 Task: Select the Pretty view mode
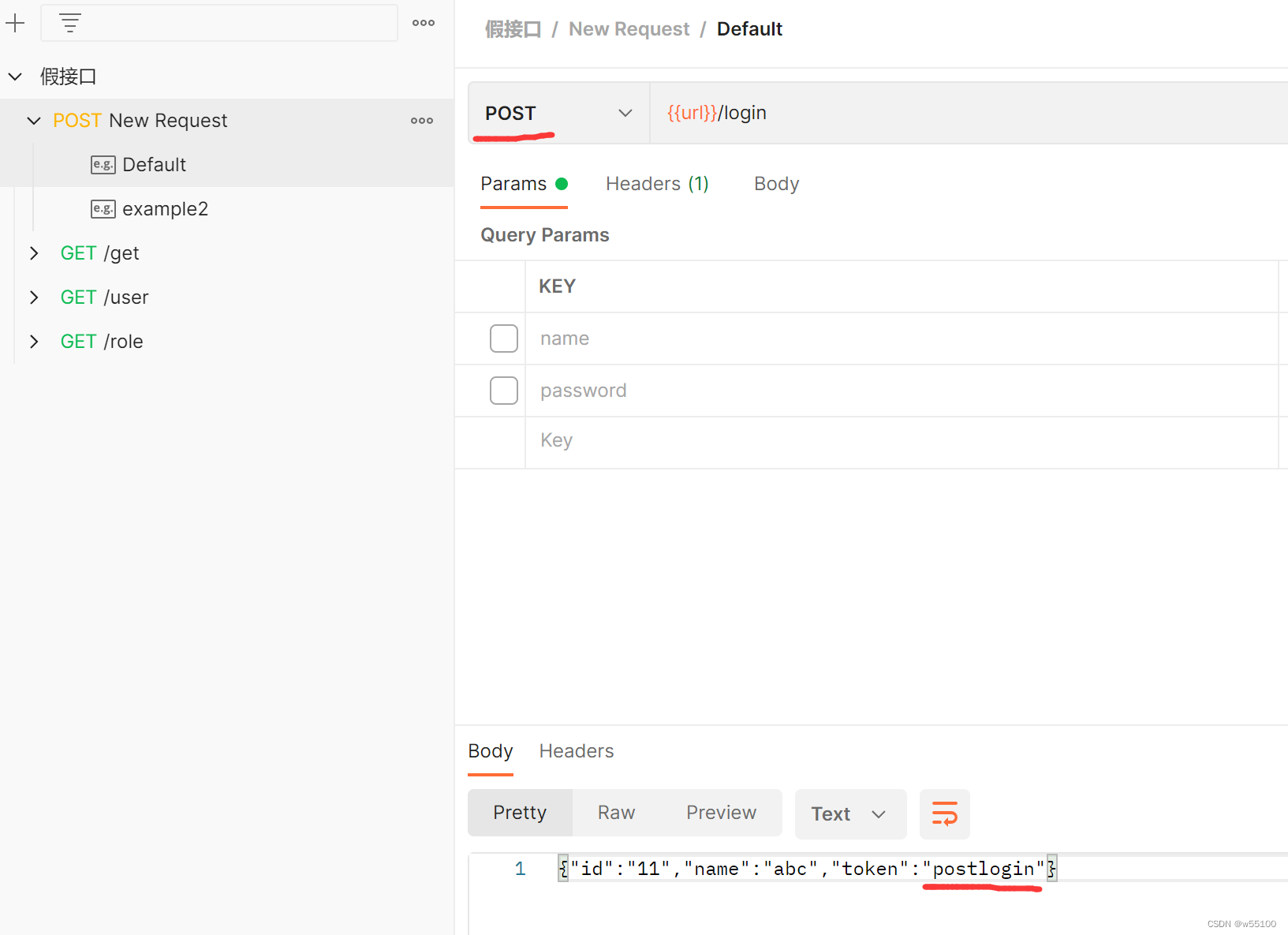[520, 813]
